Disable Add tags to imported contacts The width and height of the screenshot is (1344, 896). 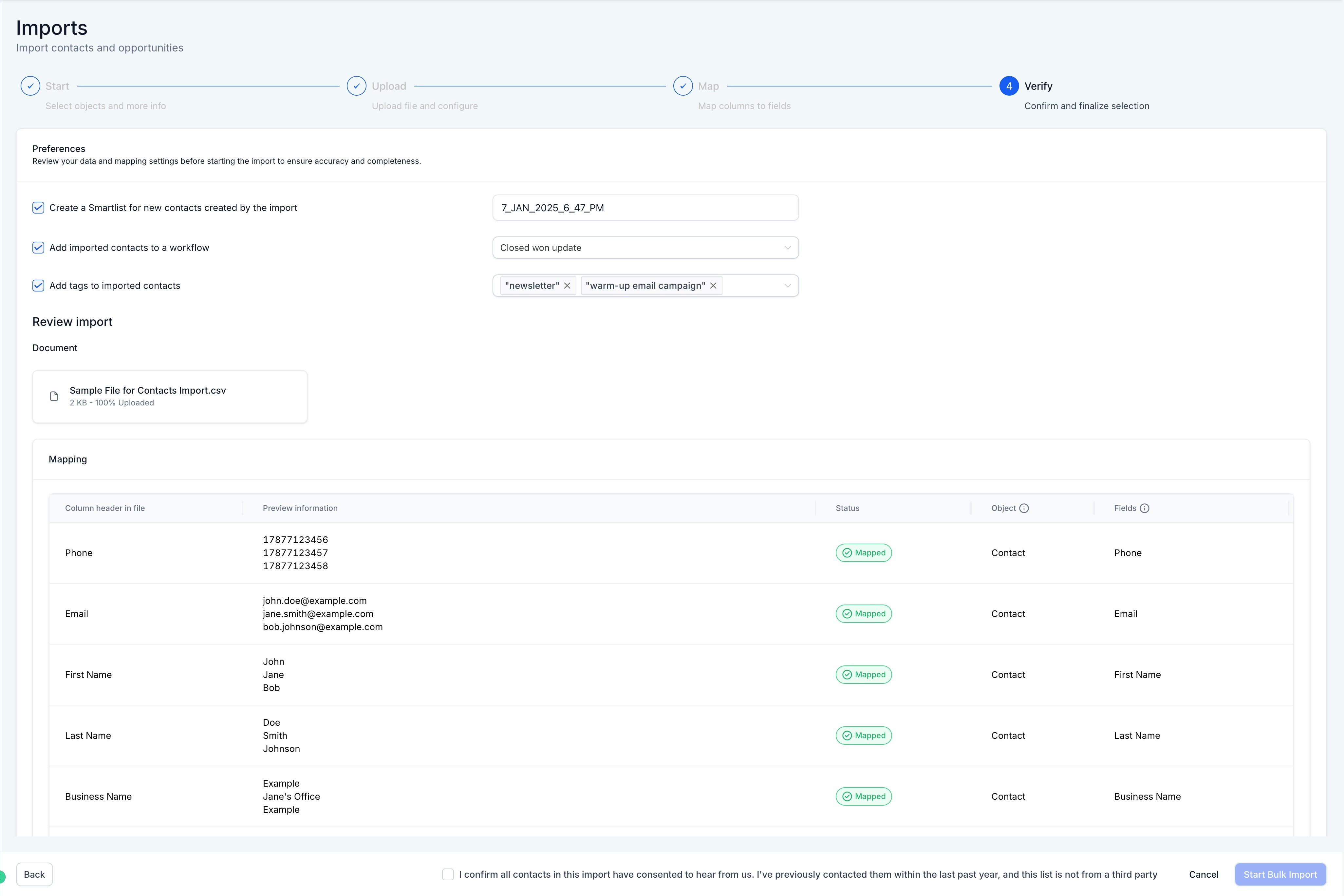(x=38, y=286)
